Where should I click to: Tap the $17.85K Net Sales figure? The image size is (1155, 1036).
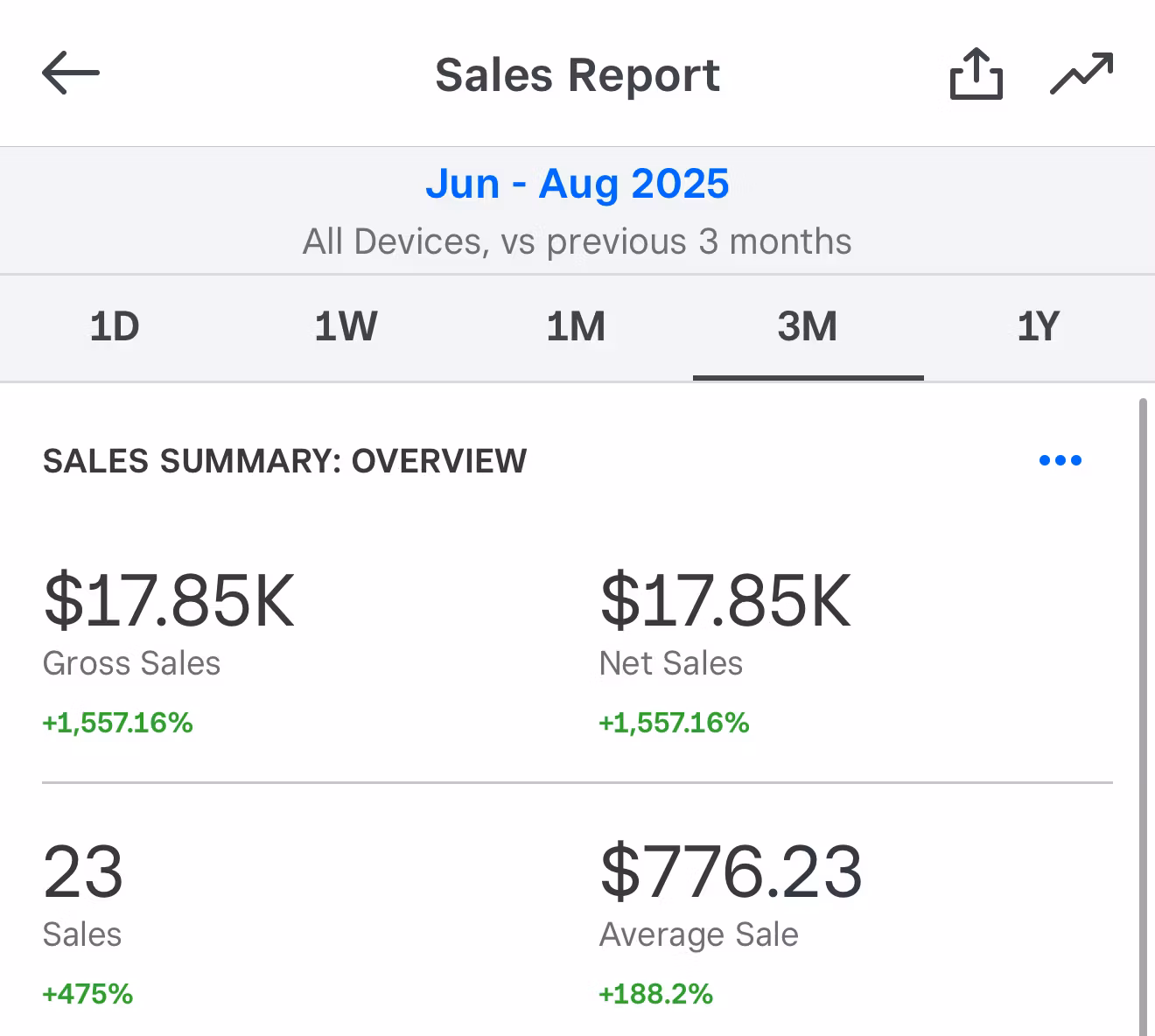(724, 600)
